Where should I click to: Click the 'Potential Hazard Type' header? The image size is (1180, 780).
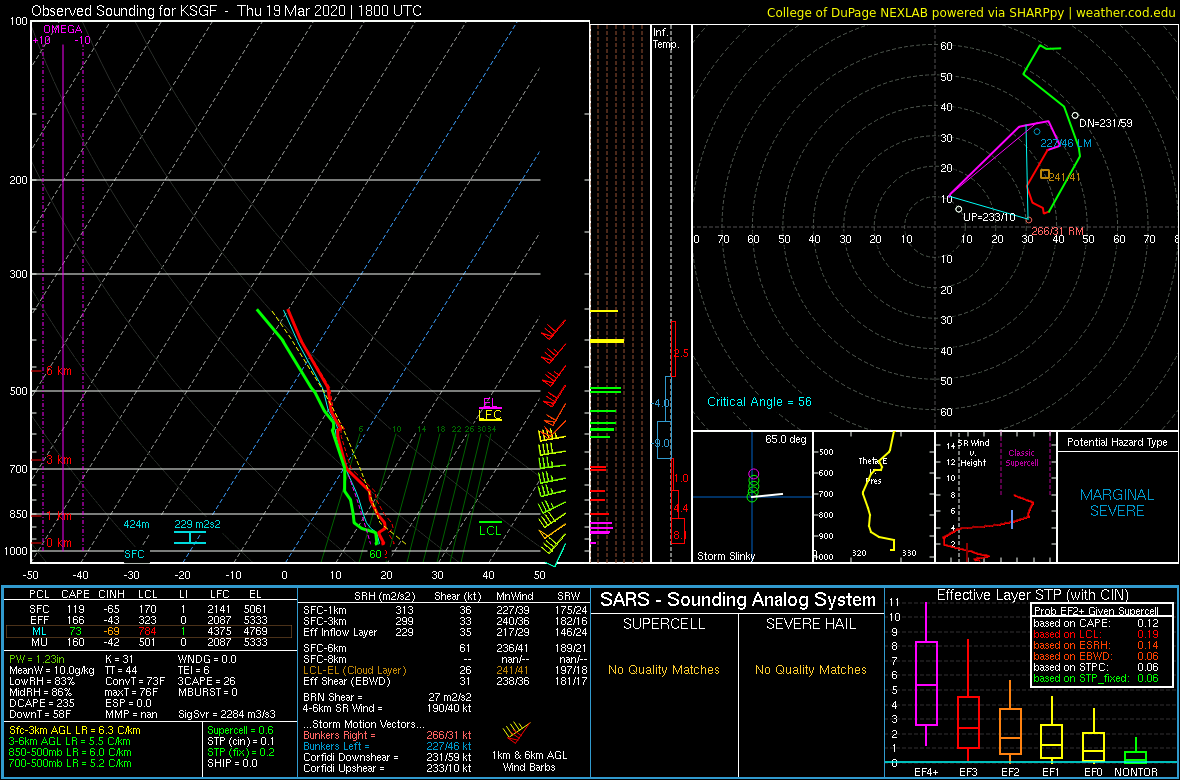click(1117, 443)
